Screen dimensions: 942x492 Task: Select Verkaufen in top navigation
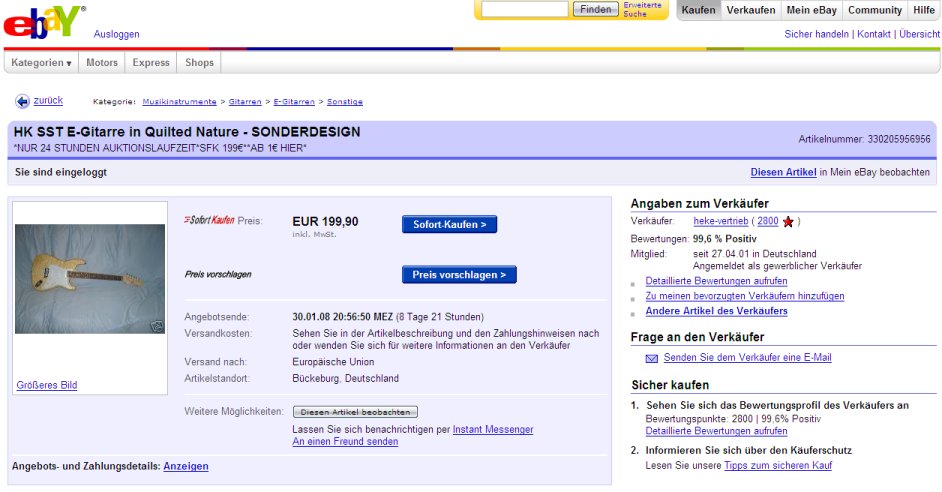pyautogui.click(x=751, y=10)
